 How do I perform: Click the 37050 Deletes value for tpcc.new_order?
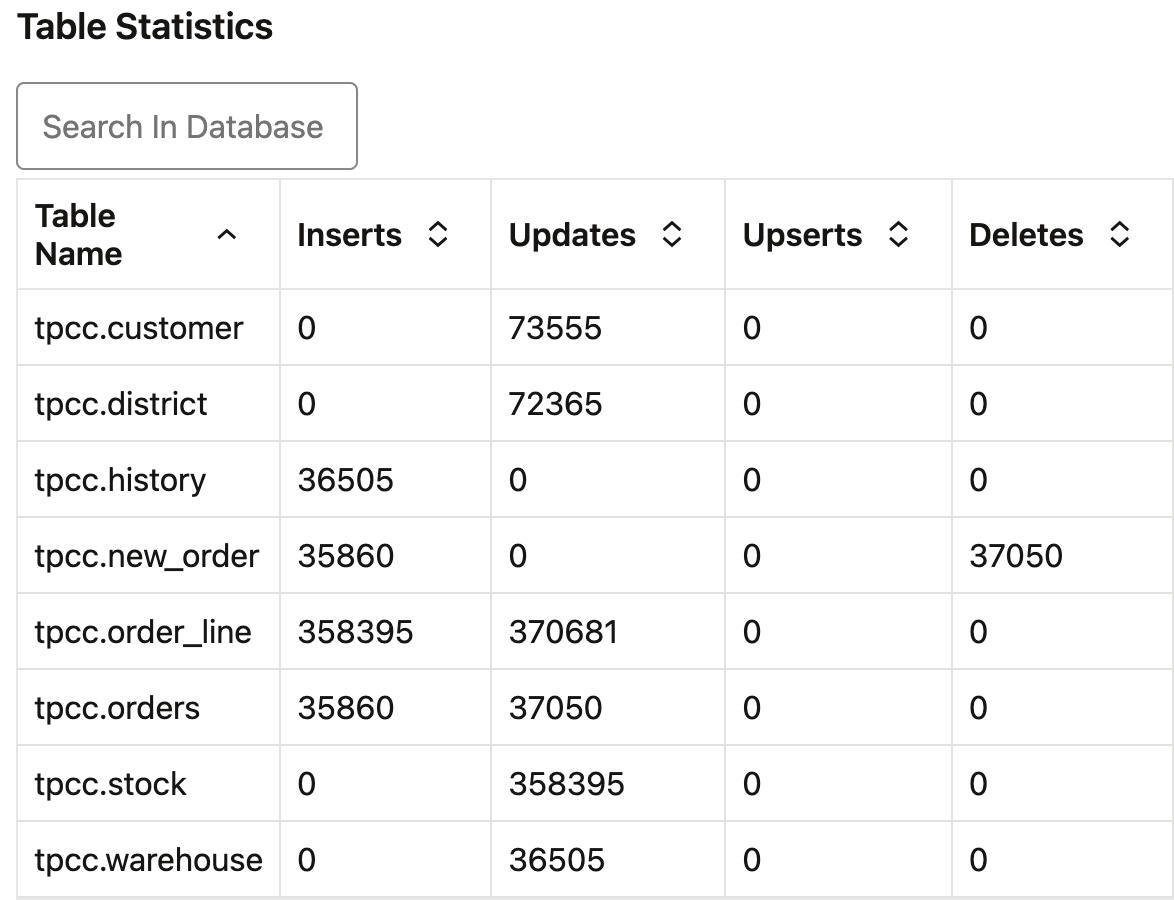point(1015,556)
